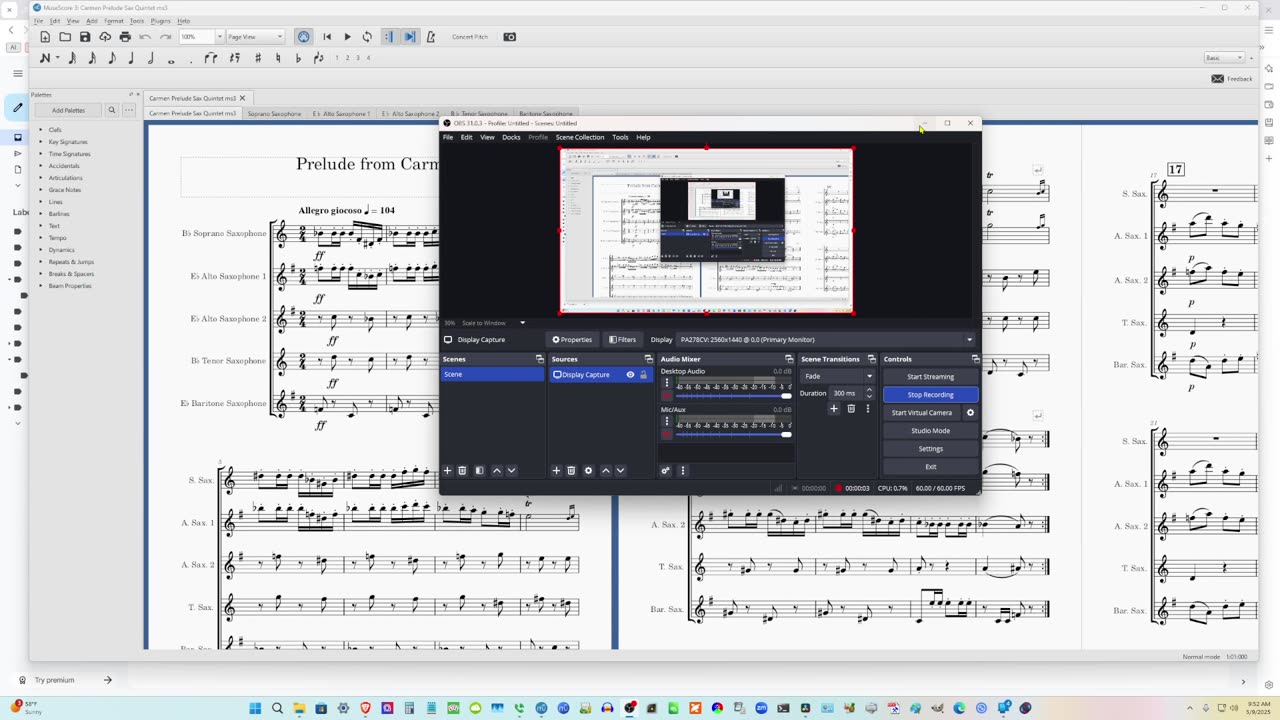Open Display Capture source properties gear icon
The image size is (1280, 720).
(588, 470)
